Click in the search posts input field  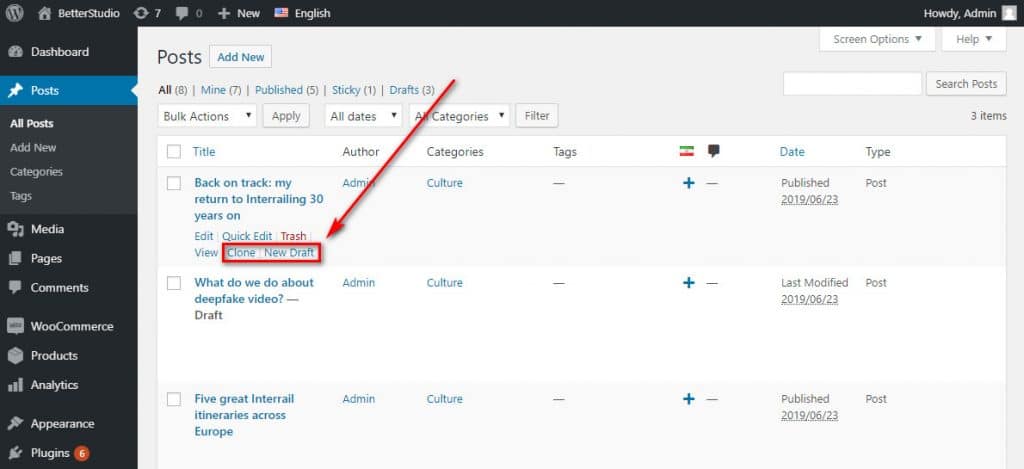pos(852,84)
